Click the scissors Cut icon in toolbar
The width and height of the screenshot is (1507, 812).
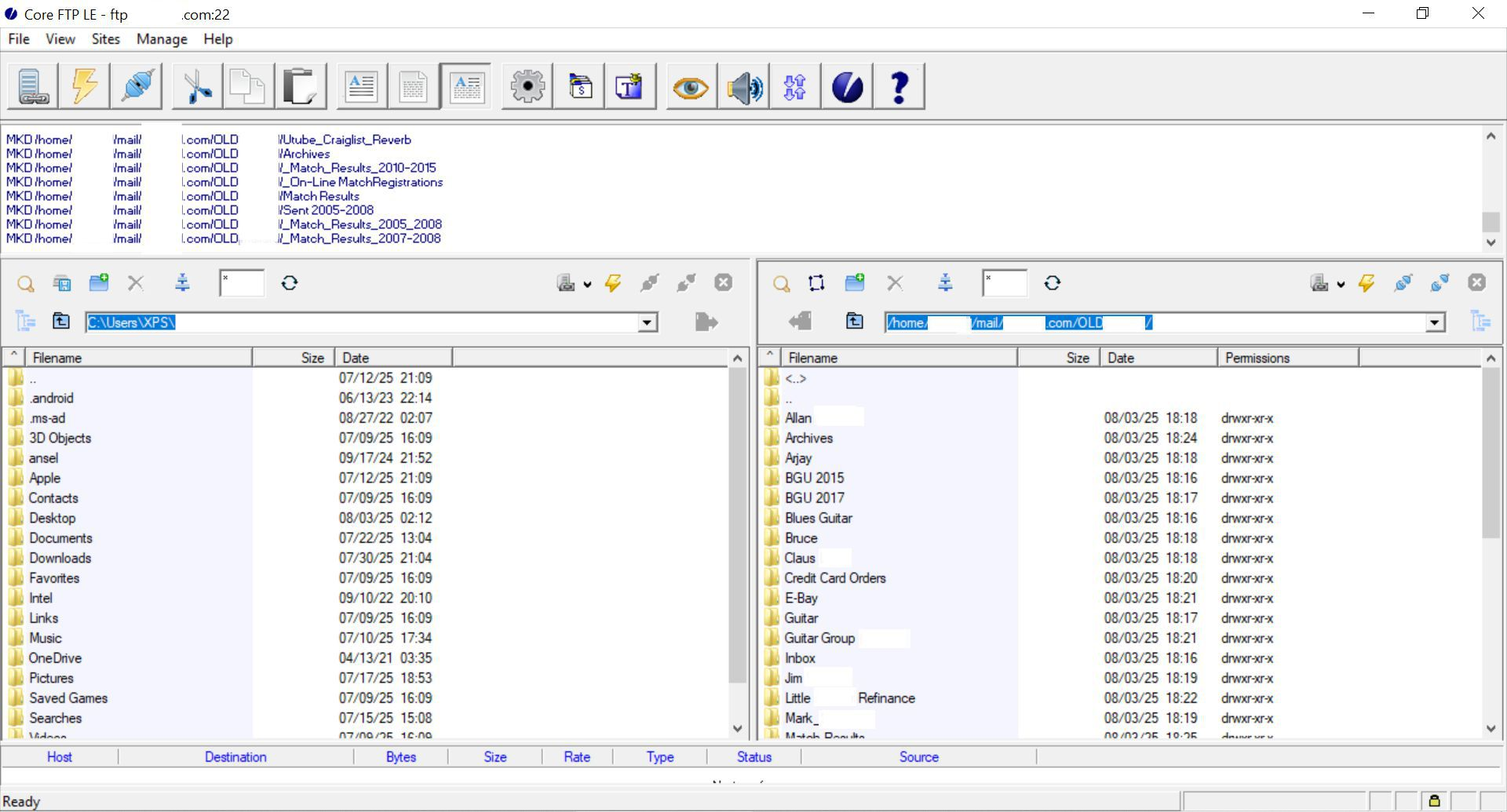pyautogui.click(x=197, y=86)
